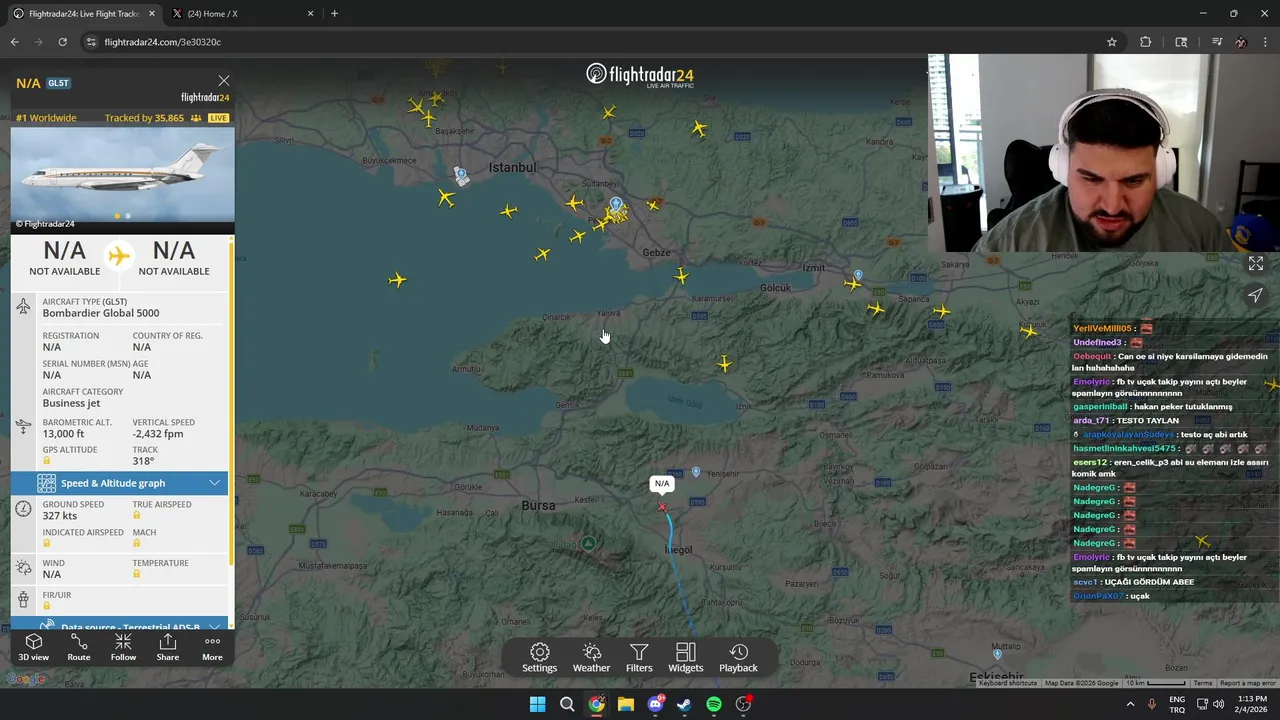Viewport: 1280px width, 720px height.
Task: Open Steam from the taskbar
Action: [x=684, y=704]
